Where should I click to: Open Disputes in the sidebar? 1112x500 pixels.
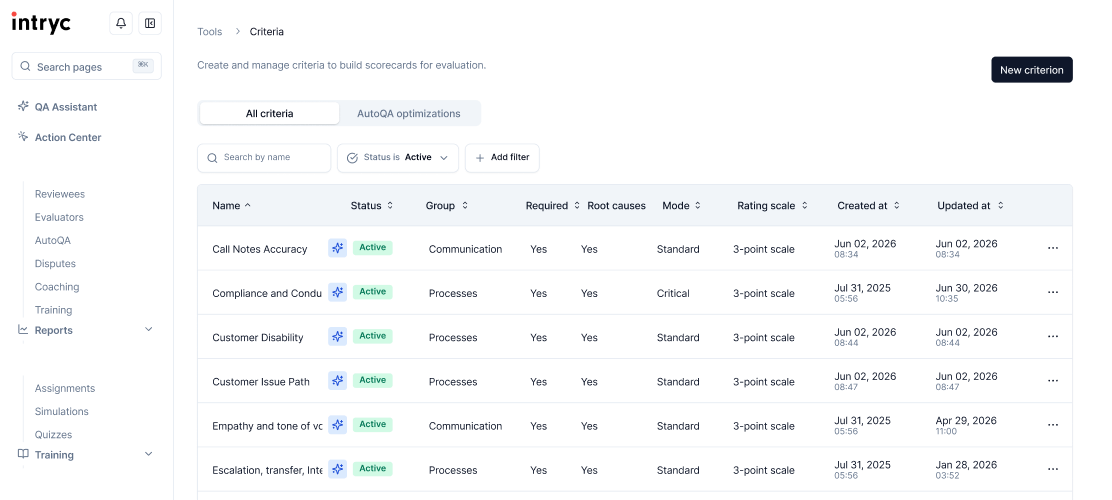coord(55,263)
